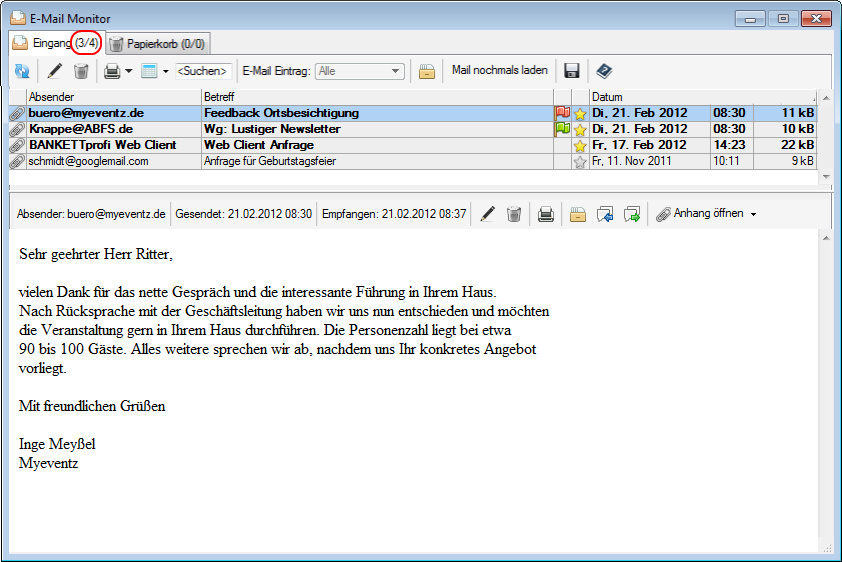Image resolution: width=842 pixels, height=562 pixels.
Task: Click the subject Feedback Ortsbesichtigung
Action: [x=281, y=113]
